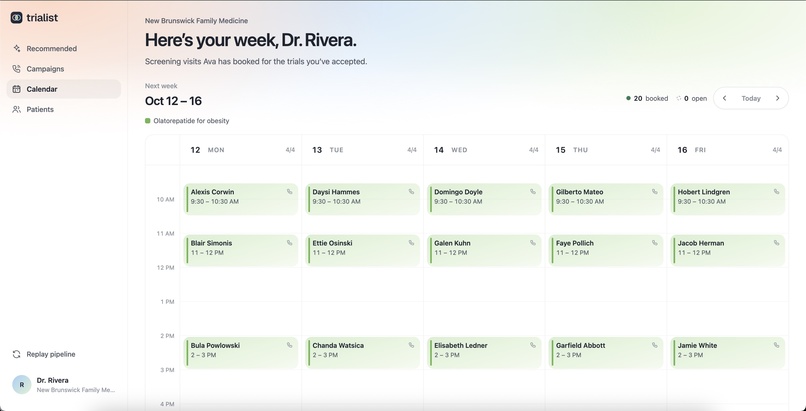Open Galen Kuhn 11 AM appointment

[x=484, y=250]
